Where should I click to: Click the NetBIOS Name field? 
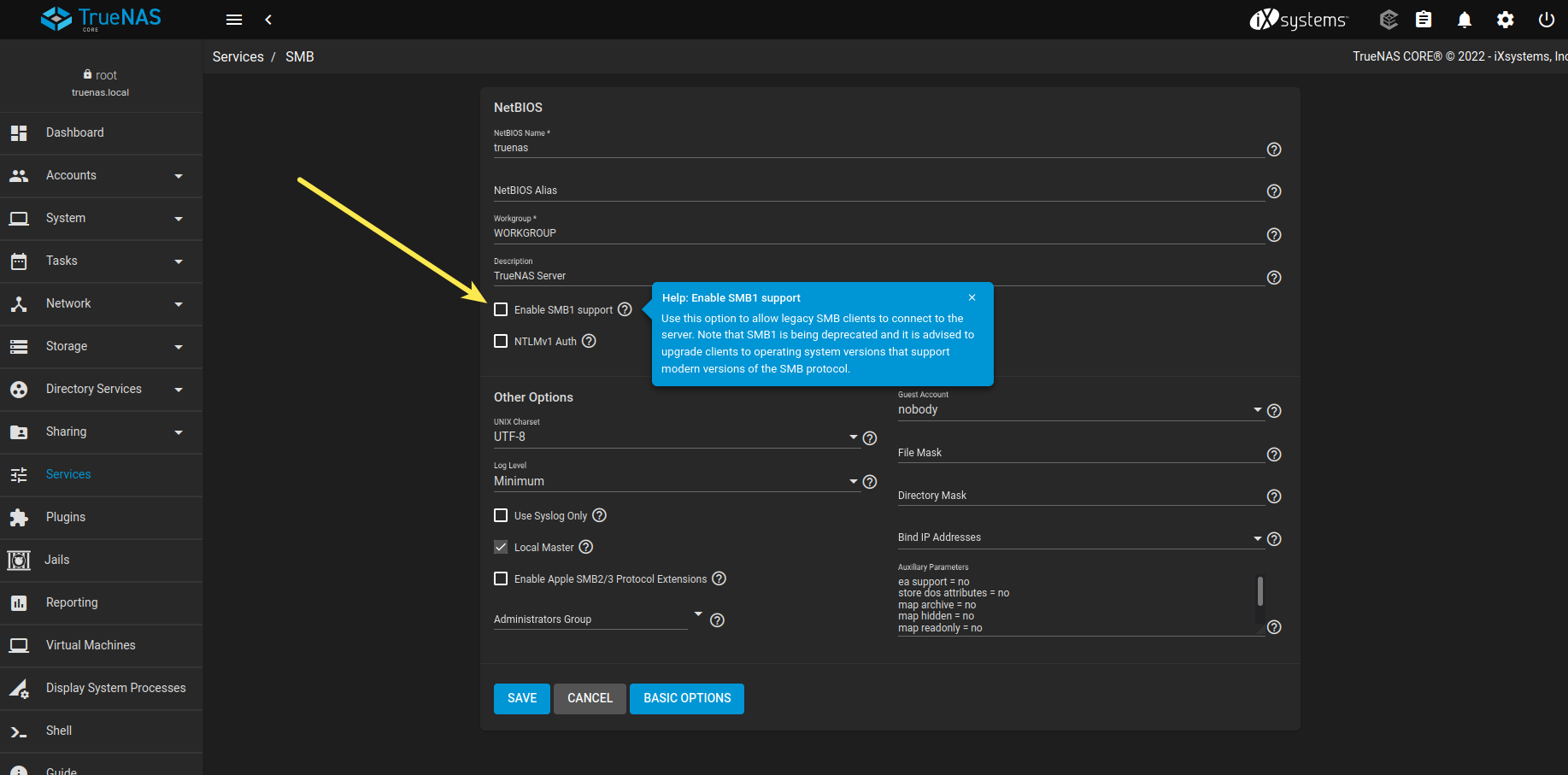click(x=879, y=148)
